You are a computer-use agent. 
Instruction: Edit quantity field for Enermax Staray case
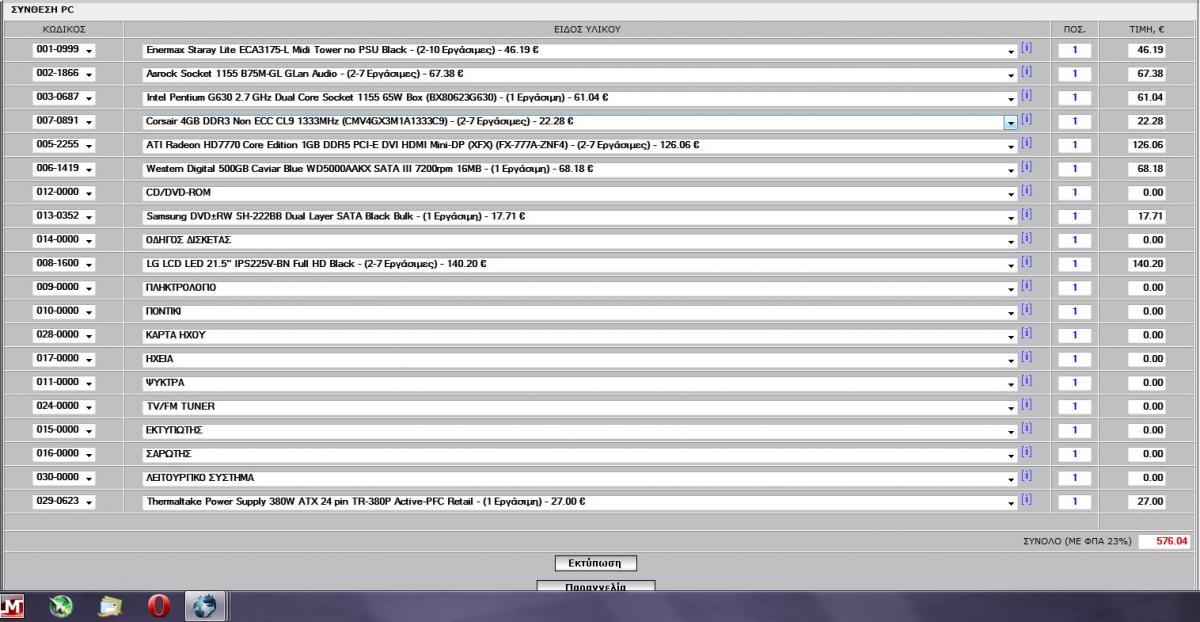[x=1074, y=50]
